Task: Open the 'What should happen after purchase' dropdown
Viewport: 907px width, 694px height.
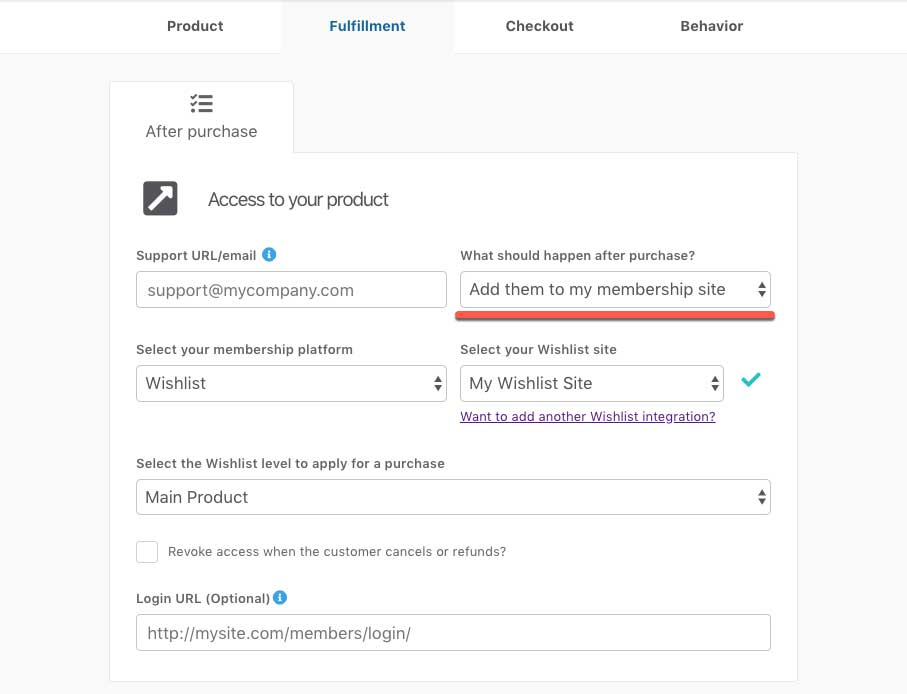Action: (615, 289)
